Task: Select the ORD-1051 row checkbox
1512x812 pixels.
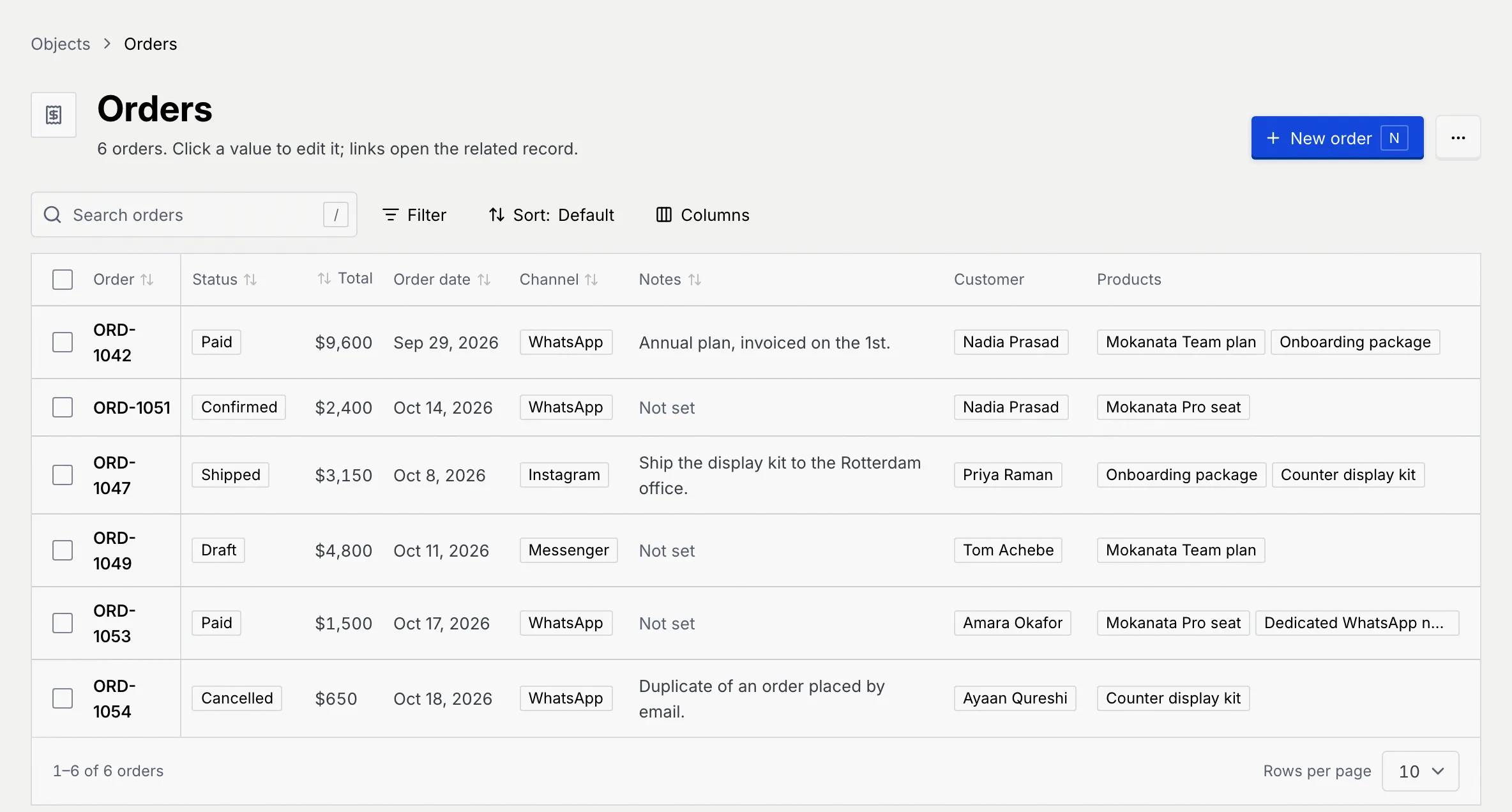Action: 63,407
